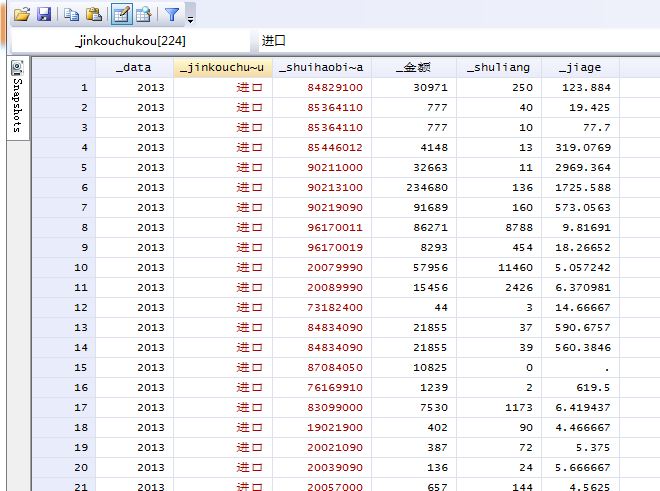
Task: Open the Snapshots side tab
Action: coord(16,100)
